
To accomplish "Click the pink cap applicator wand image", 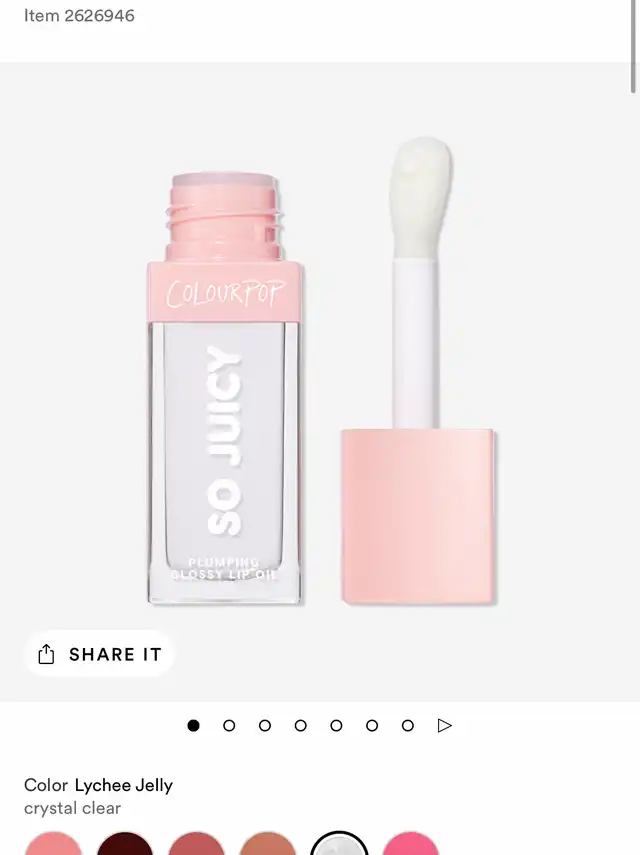I will tap(418, 371).
